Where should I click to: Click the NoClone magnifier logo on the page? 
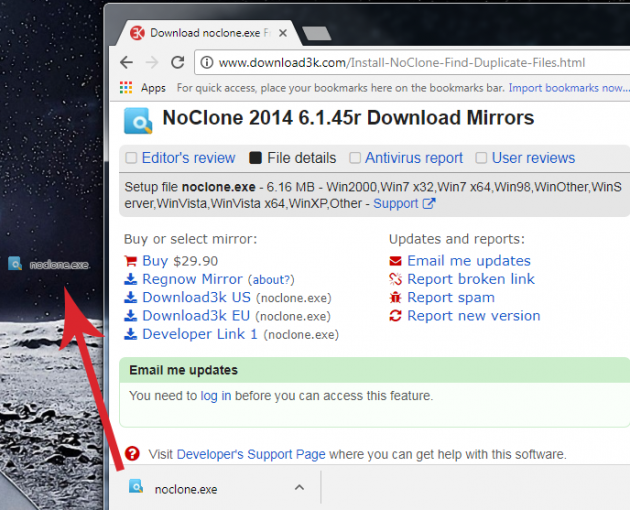coord(138,121)
